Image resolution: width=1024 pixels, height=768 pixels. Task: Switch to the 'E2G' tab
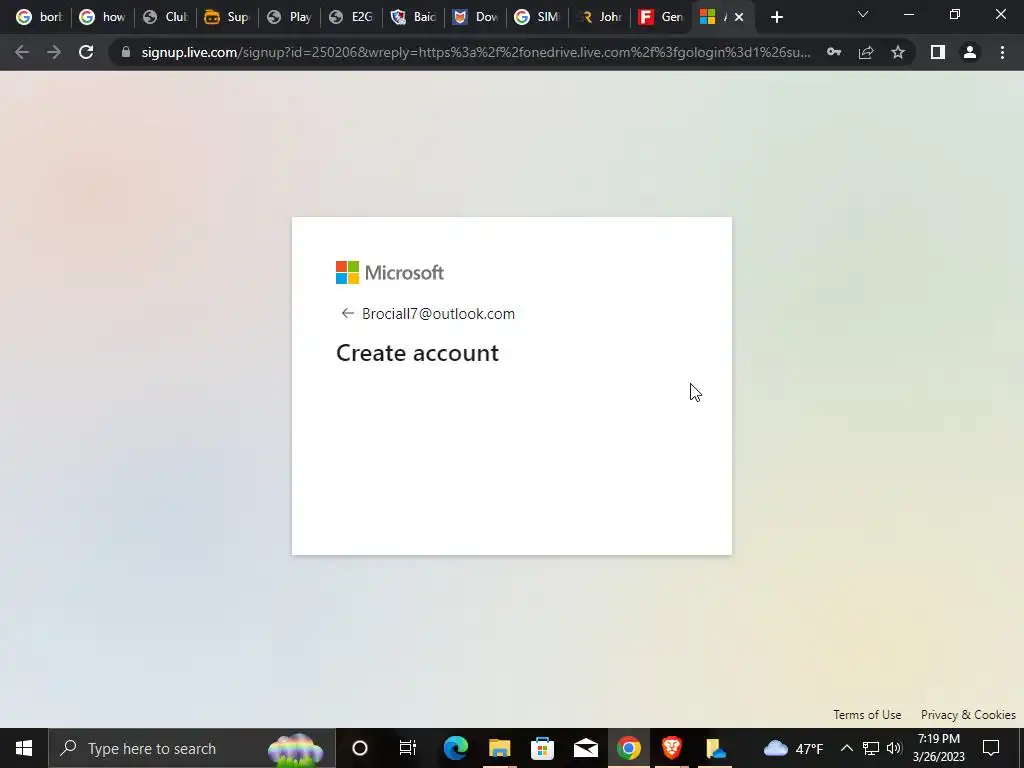351,17
